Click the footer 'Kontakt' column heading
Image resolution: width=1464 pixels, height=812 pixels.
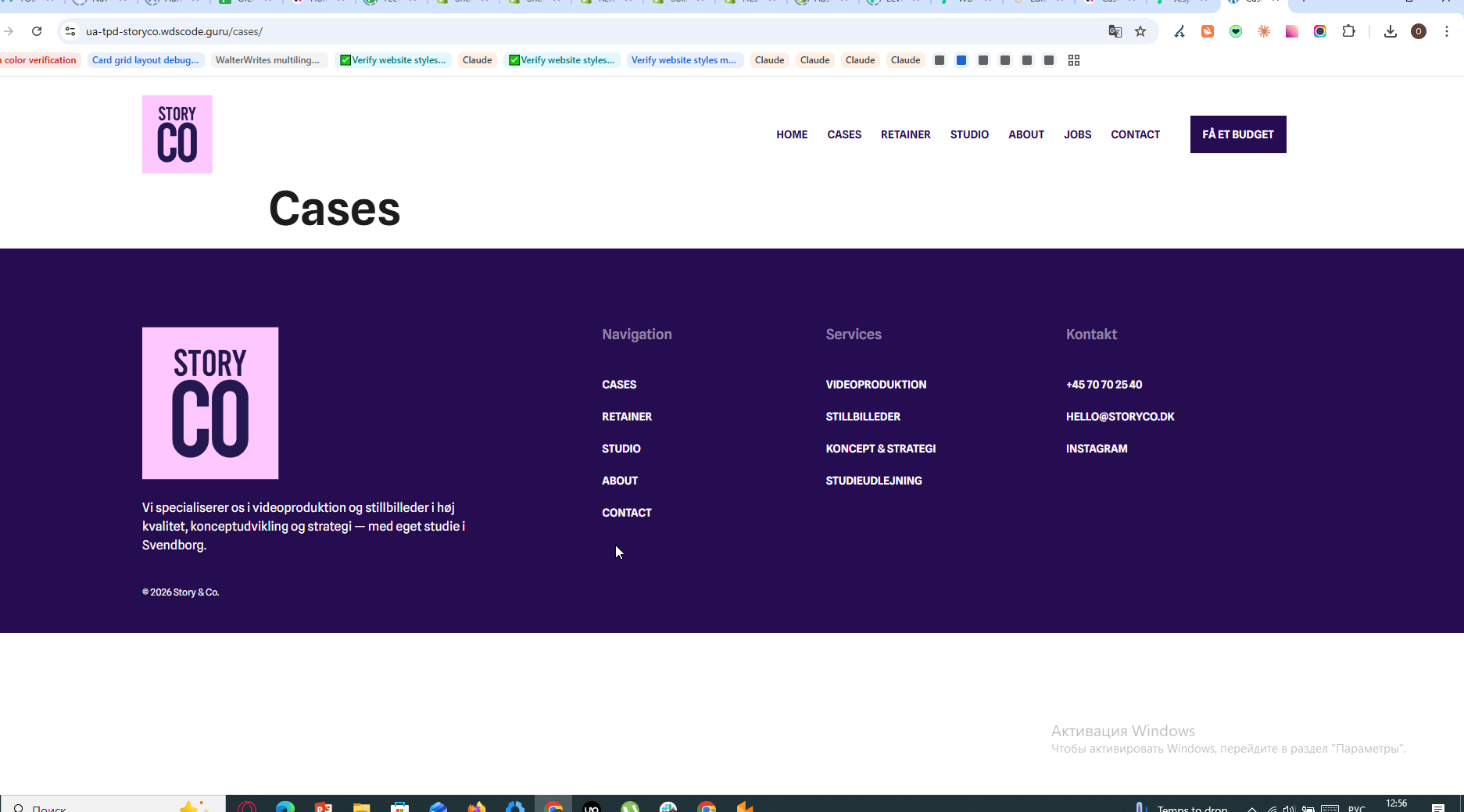pos(1091,334)
